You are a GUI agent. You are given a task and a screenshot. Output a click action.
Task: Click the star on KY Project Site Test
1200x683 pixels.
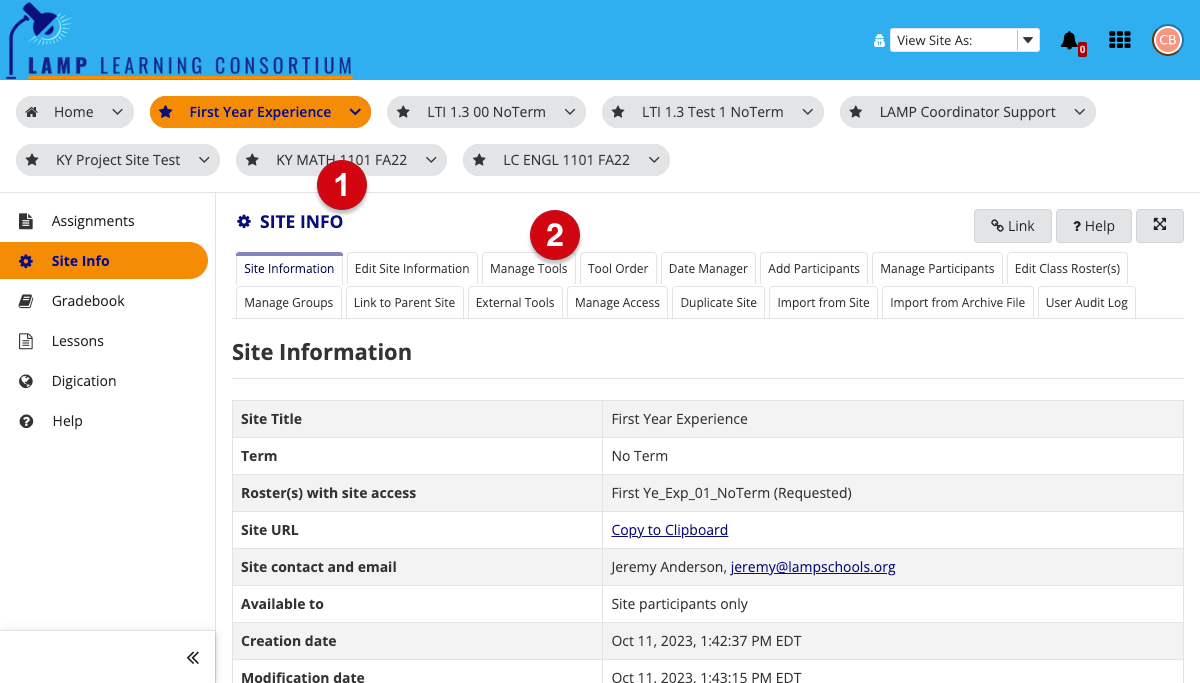tap(32, 160)
